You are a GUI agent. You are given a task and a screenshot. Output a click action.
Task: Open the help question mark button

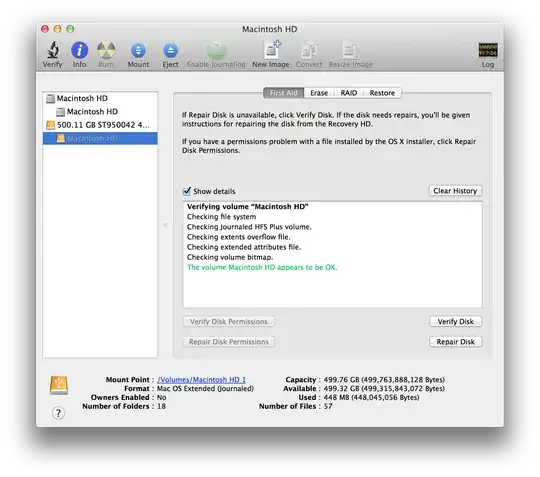tap(59, 413)
